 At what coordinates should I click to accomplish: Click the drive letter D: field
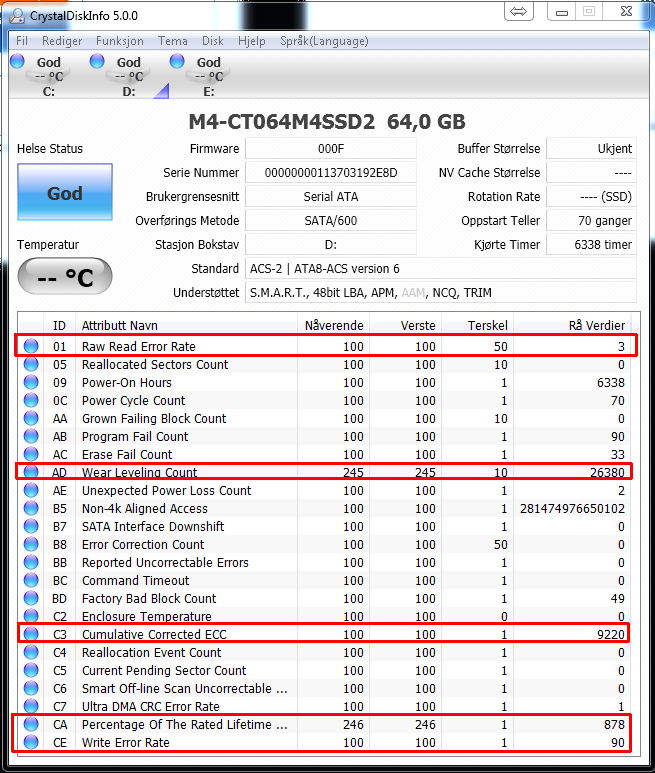pyautogui.click(x=331, y=245)
